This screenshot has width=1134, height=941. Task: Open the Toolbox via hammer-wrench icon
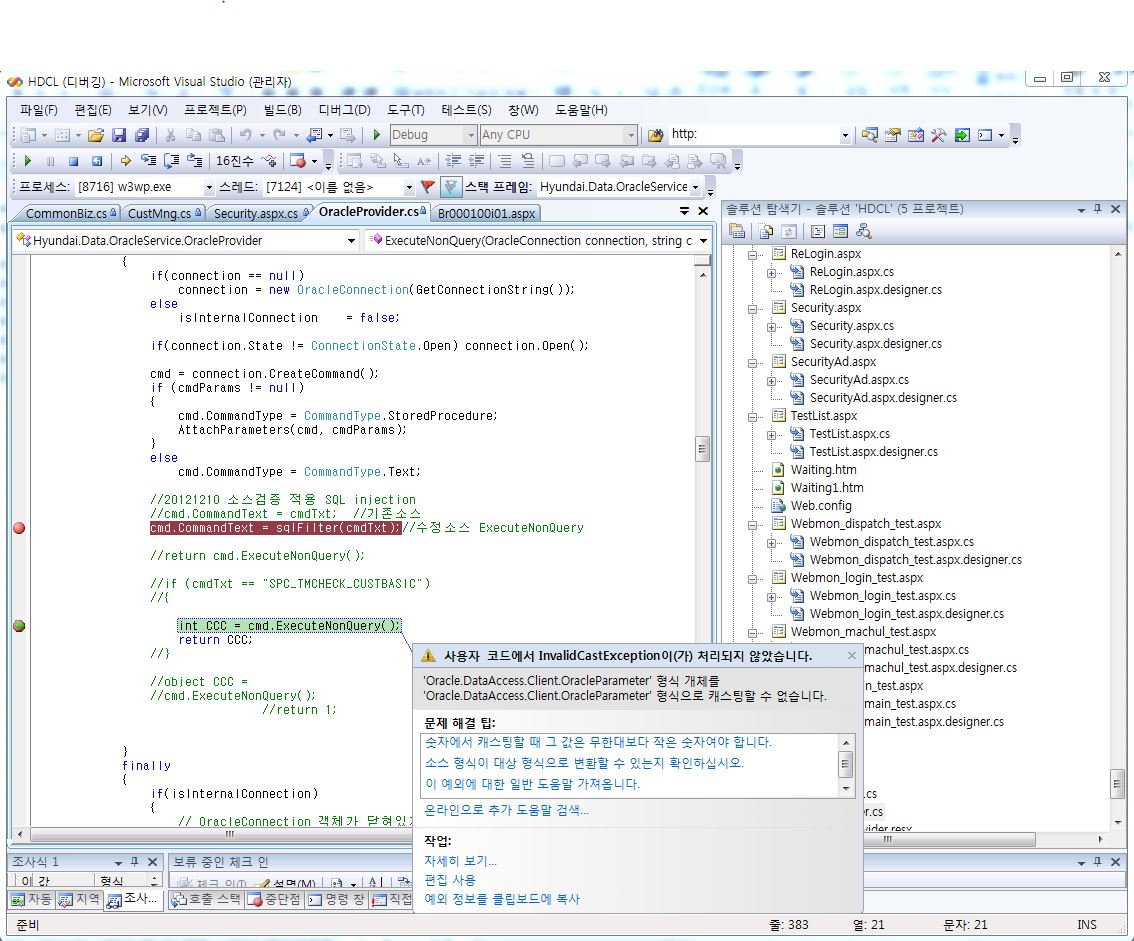coord(939,135)
